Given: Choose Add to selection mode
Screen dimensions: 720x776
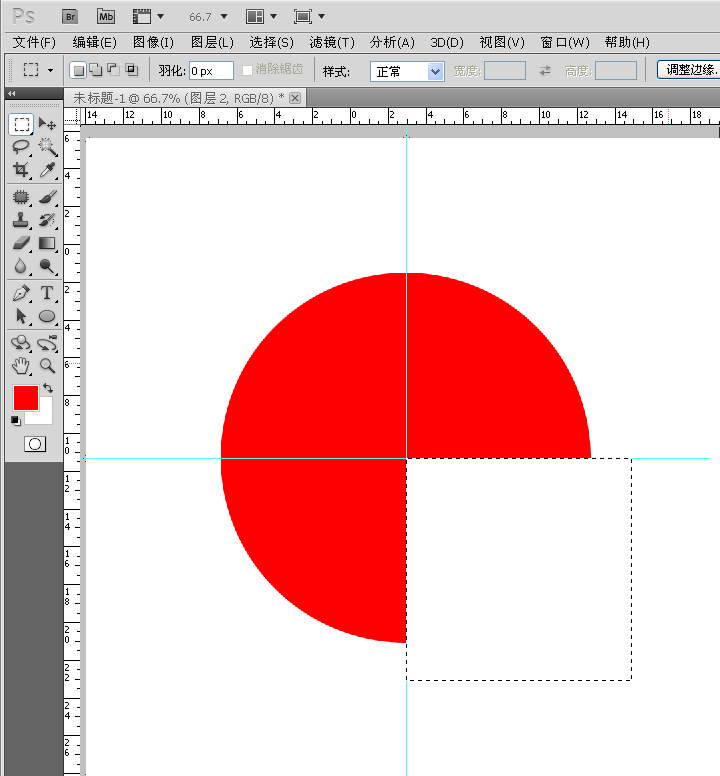Looking at the screenshot, I should [x=96, y=70].
